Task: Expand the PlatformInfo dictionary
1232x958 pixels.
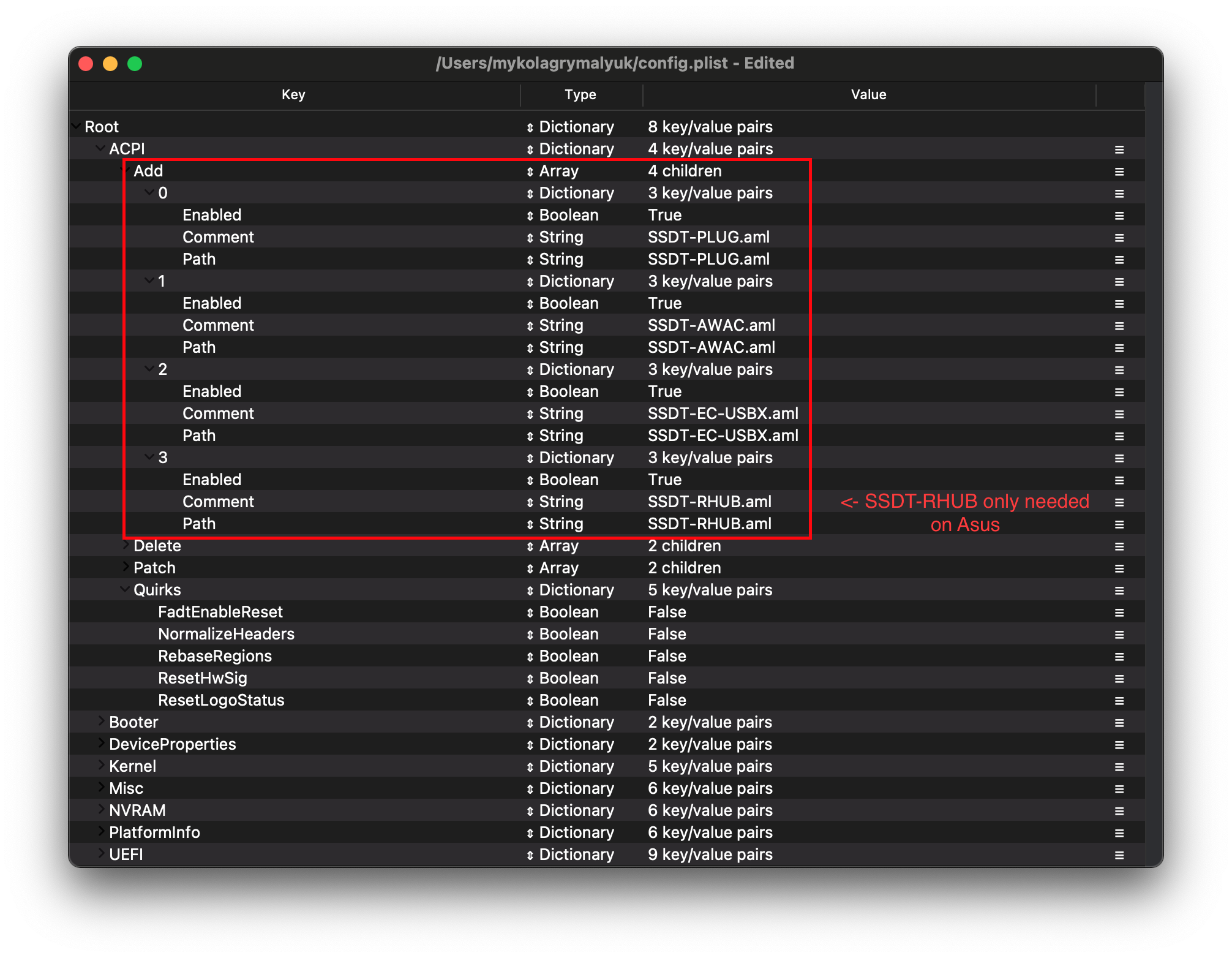Action: pos(101,832)
